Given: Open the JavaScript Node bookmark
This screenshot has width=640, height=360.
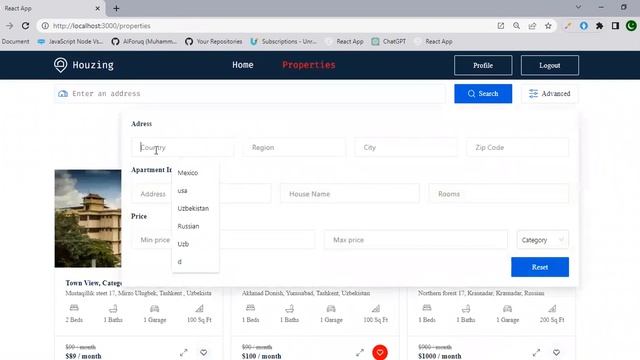Looking at the screenshot, I should (x=70, y=41).
